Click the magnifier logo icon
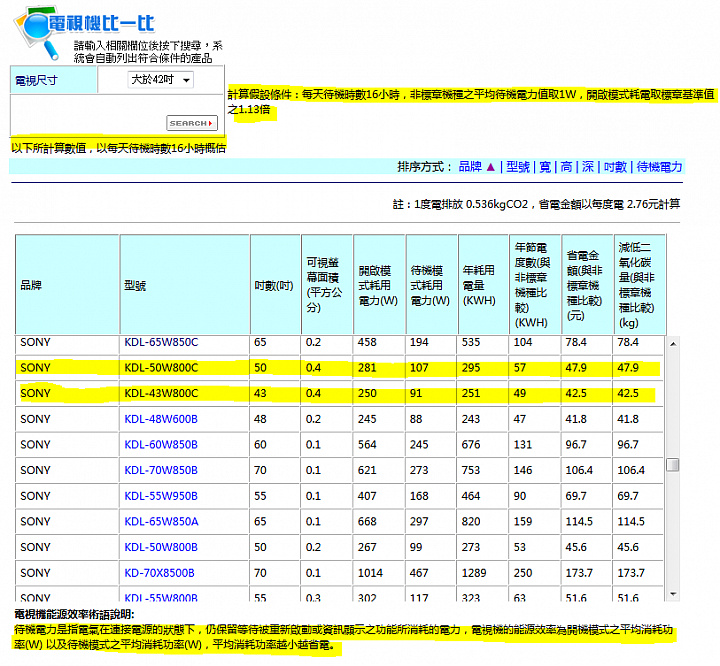The width and height of the screenshot is (720, 666). 37,33
